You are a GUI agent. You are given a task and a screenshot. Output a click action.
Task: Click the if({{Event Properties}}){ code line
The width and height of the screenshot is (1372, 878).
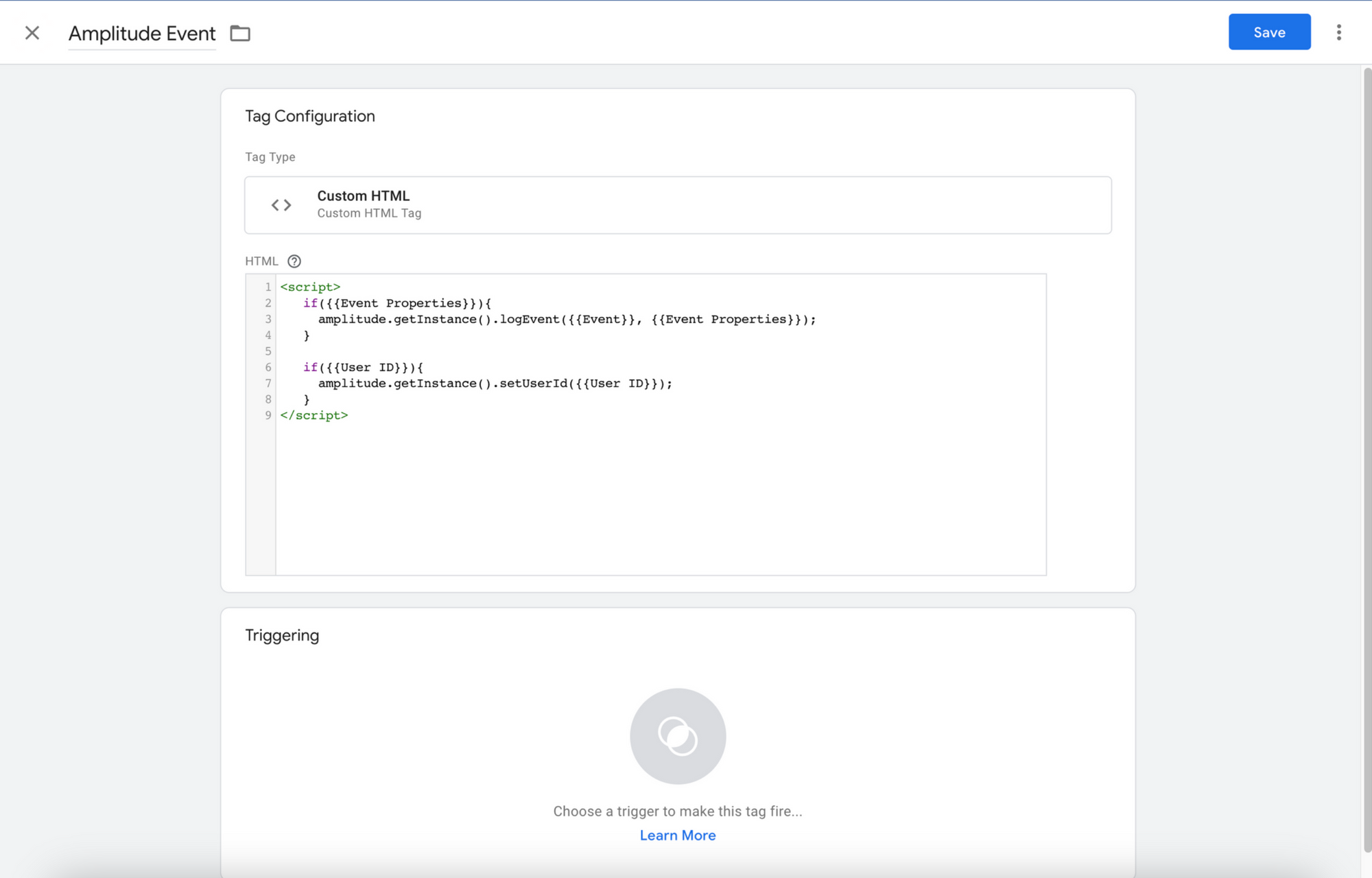397,303
